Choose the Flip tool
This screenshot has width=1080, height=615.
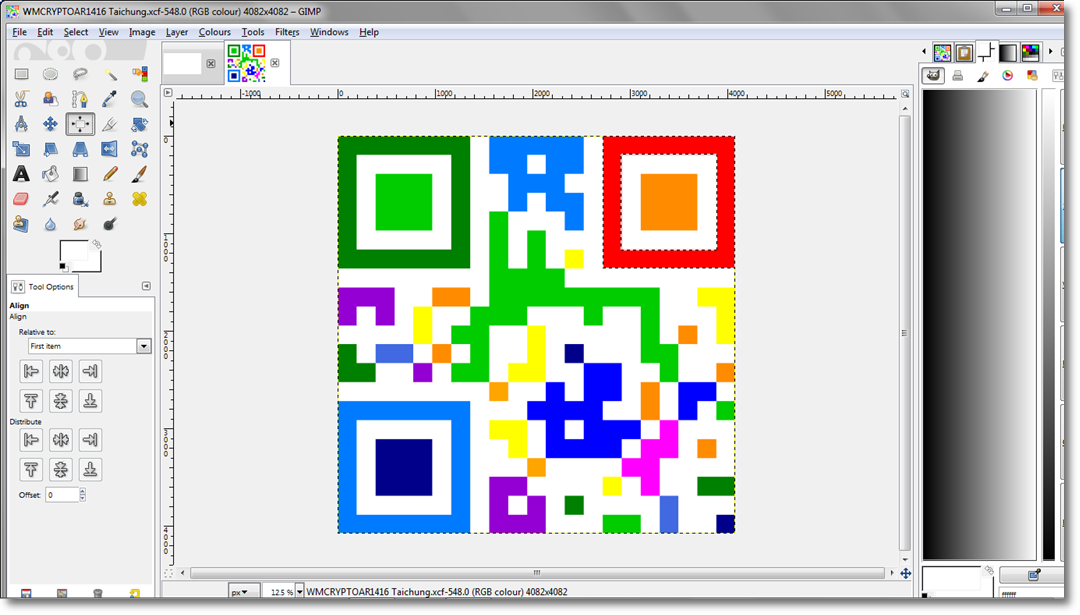click(x=110, y=149)
